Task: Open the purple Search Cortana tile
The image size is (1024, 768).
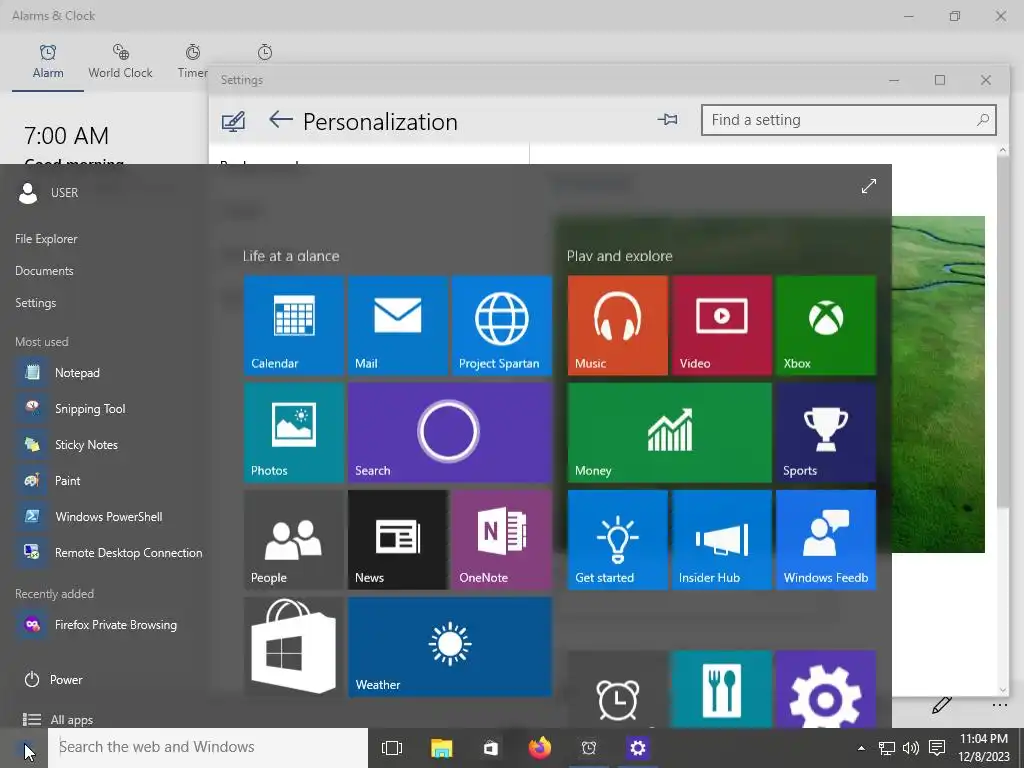Action: point(450,432)
